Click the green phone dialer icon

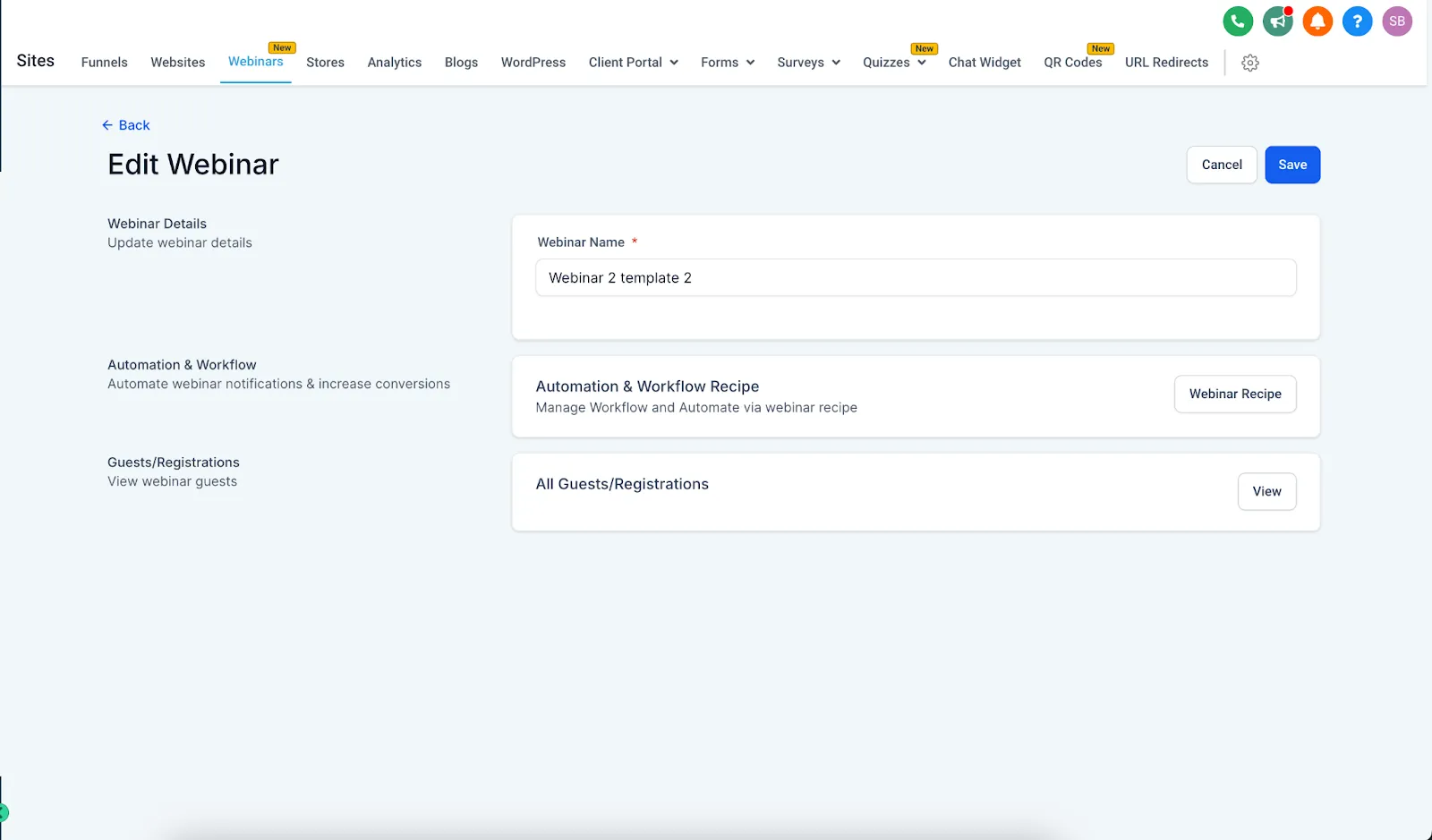pos(1238,21)
